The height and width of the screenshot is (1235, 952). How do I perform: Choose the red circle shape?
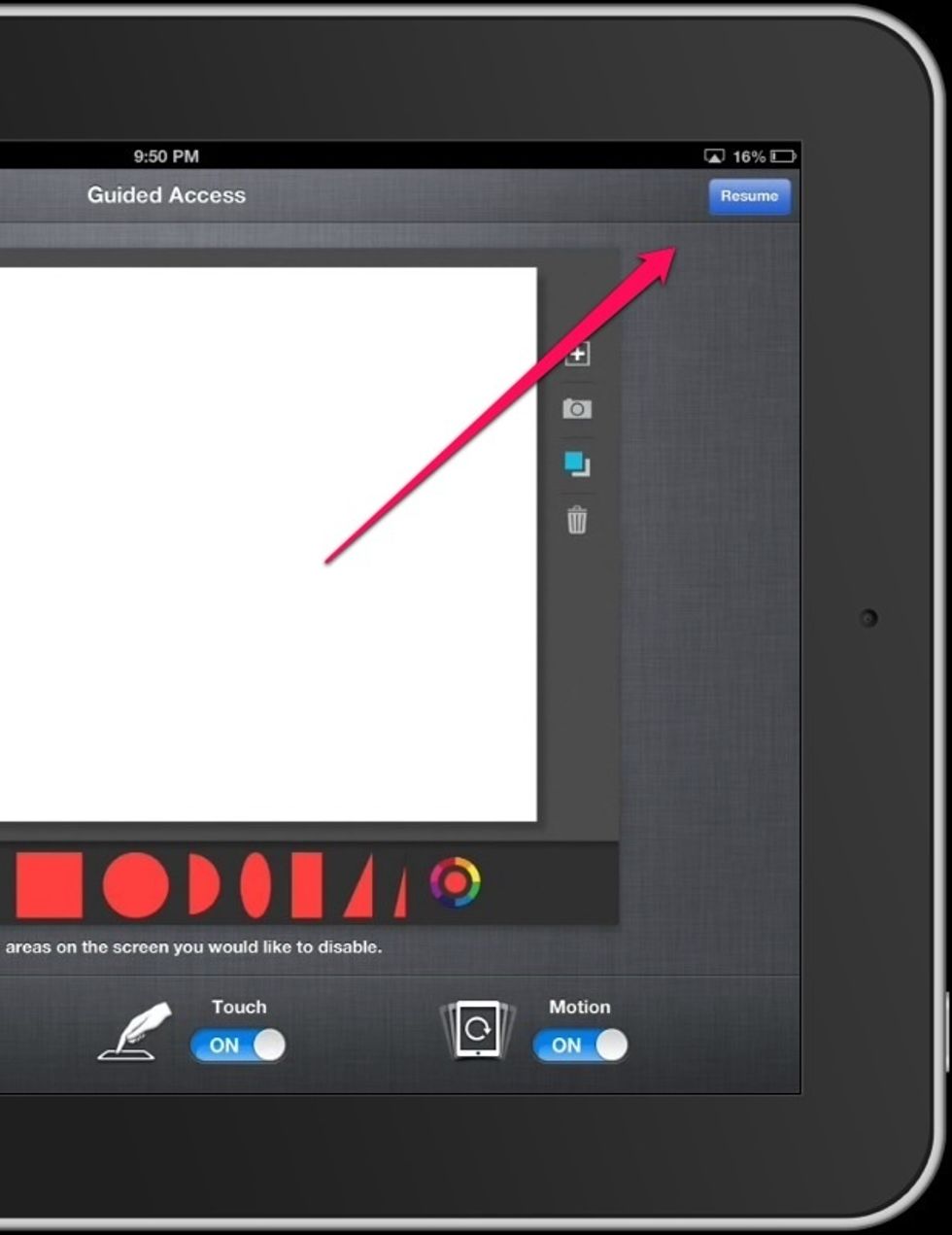click(135, 885)
